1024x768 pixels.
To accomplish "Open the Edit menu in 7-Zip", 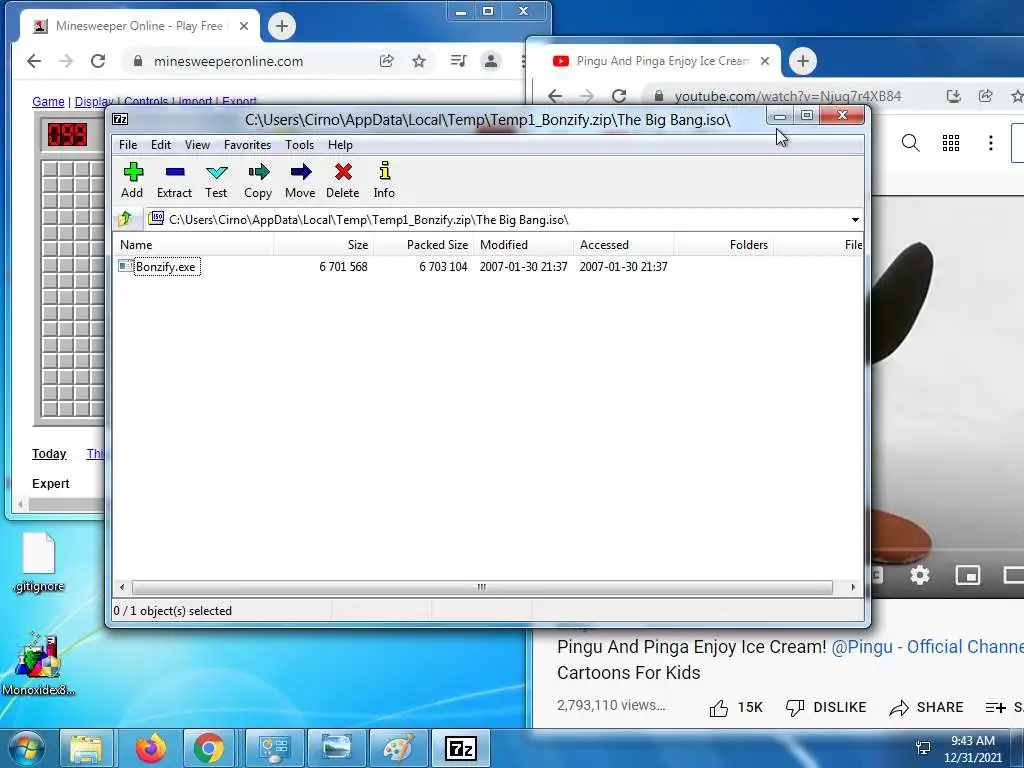I will pyautogui.click(x=161, y=145).
